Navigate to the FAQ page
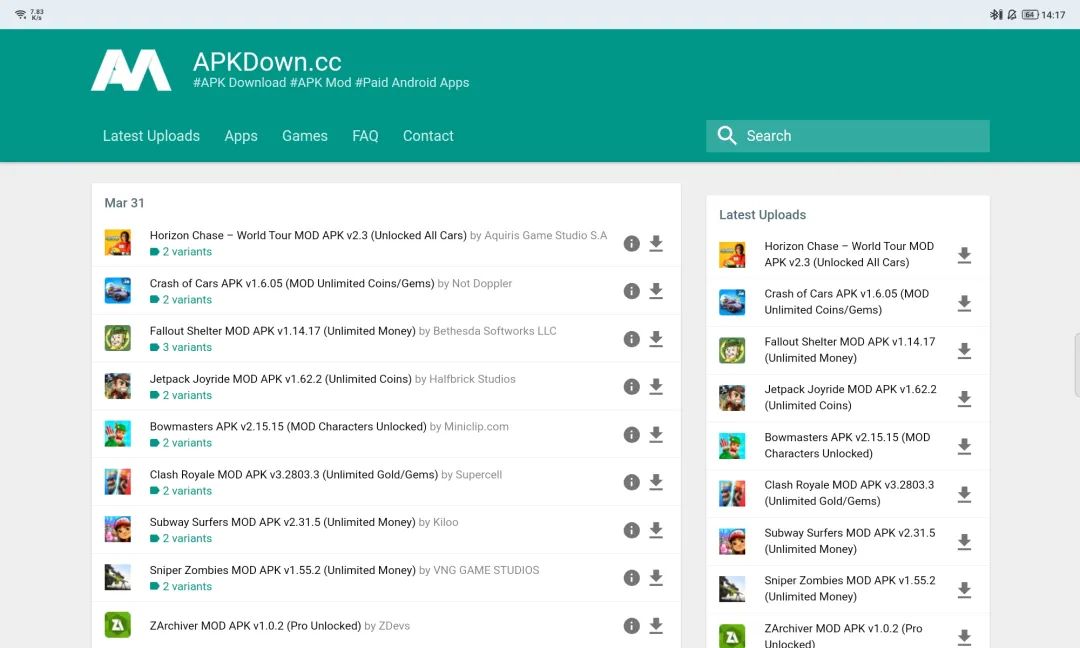Screen dimensions: 1080x648 tap(365, 136)
